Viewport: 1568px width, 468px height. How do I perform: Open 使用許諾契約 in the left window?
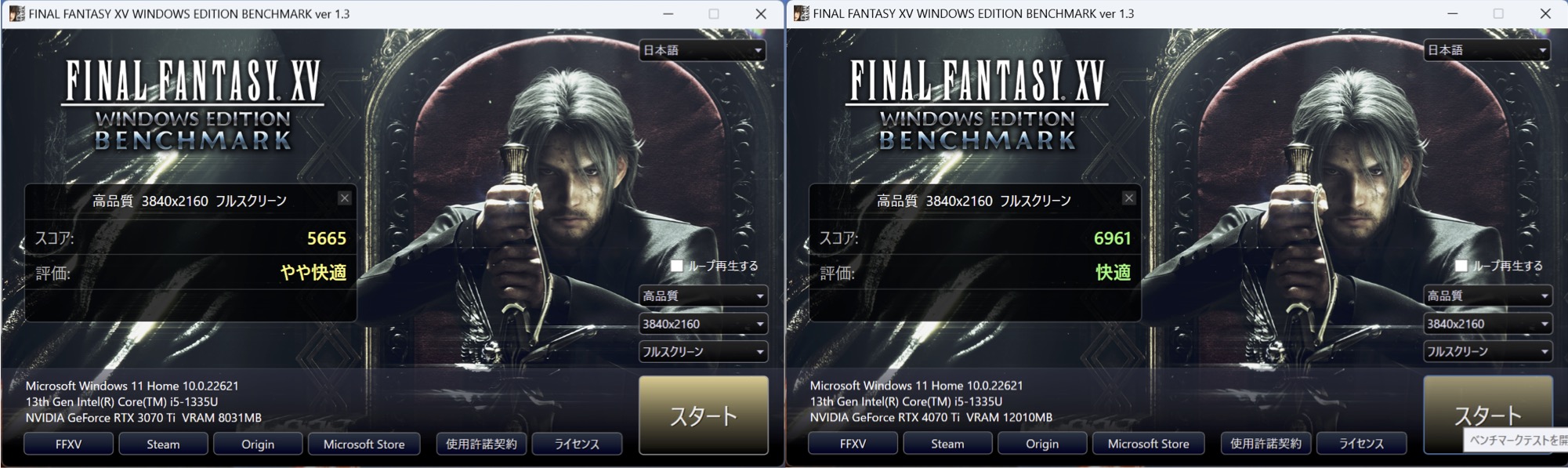coord(481,444)
